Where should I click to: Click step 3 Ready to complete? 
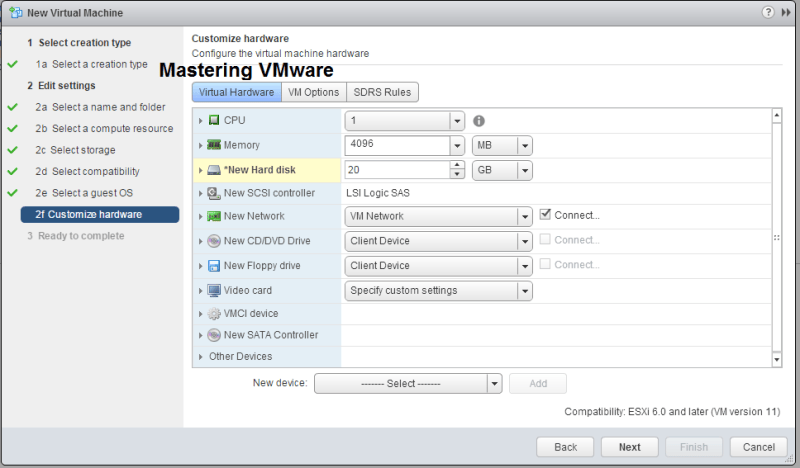pos(76,236)
